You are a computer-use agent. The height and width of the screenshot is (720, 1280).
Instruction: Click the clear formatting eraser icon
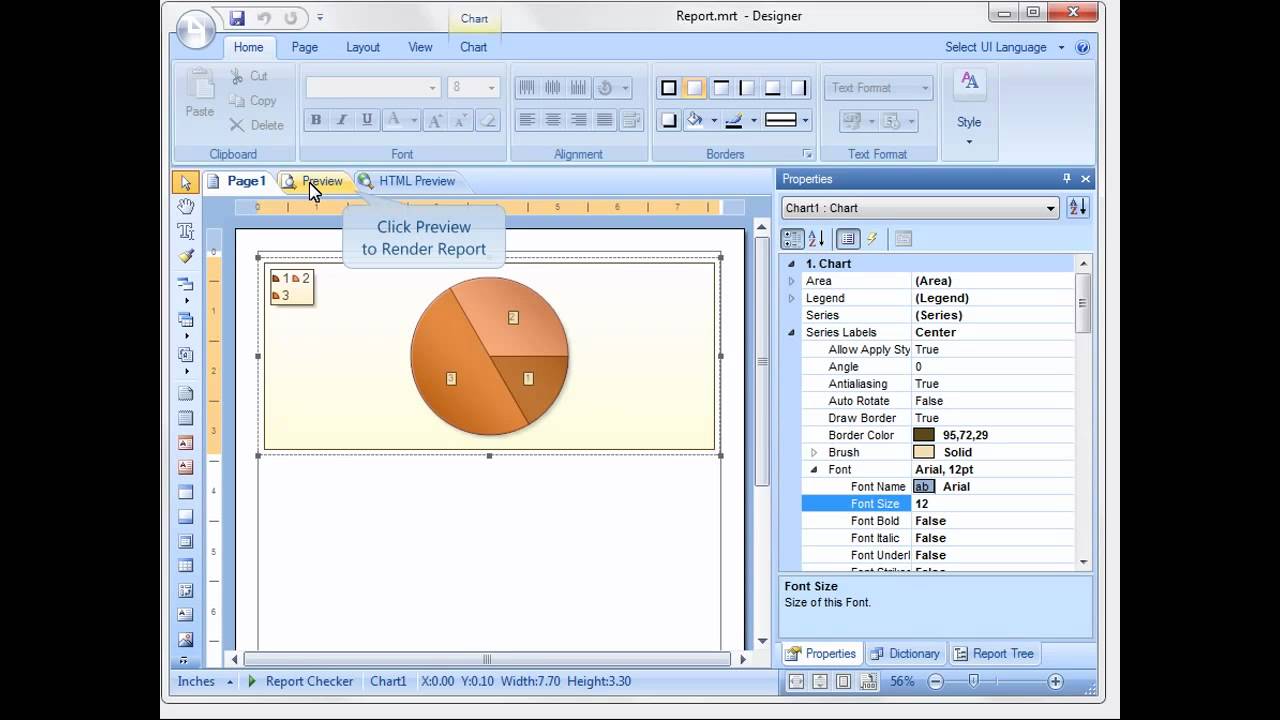point(487,120)
